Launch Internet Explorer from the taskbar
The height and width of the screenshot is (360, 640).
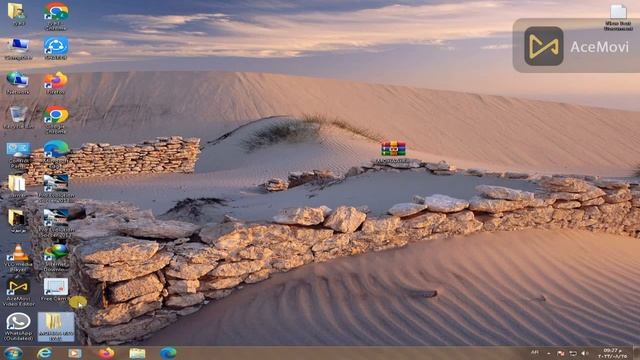[44, 353]
